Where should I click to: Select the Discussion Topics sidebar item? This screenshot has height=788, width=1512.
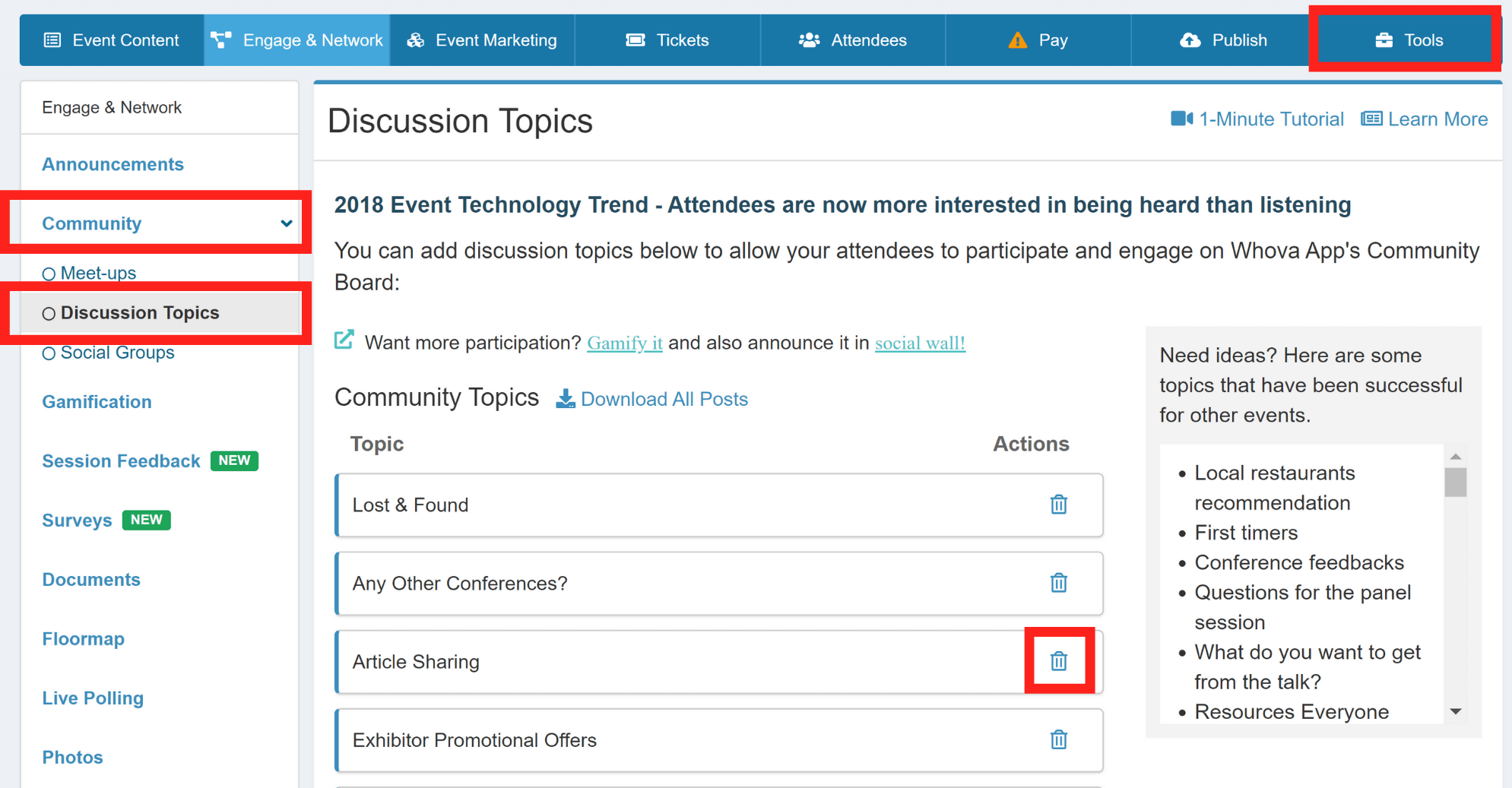point(140,313)
